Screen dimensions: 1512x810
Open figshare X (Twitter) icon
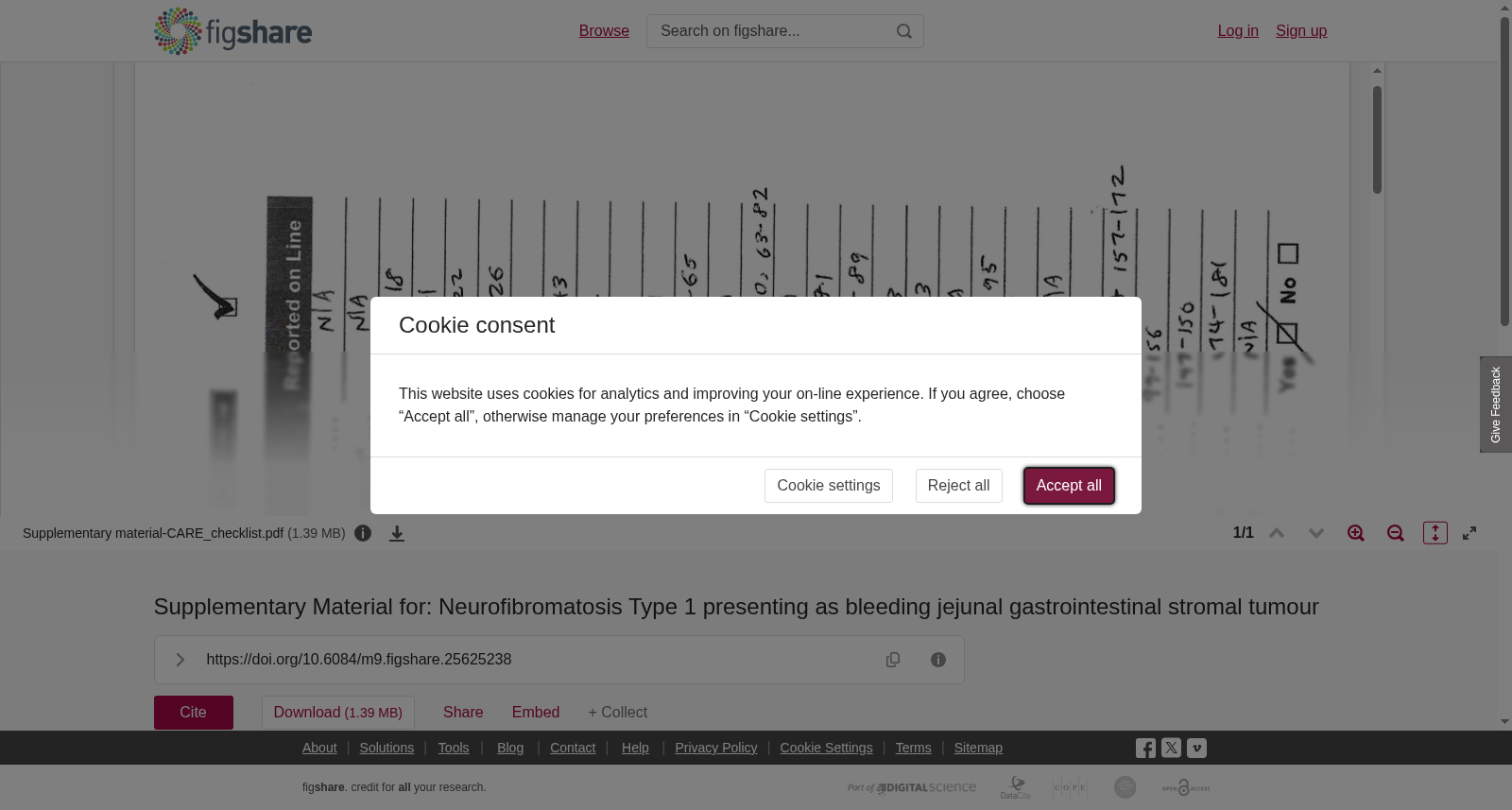coord(1171,748)
